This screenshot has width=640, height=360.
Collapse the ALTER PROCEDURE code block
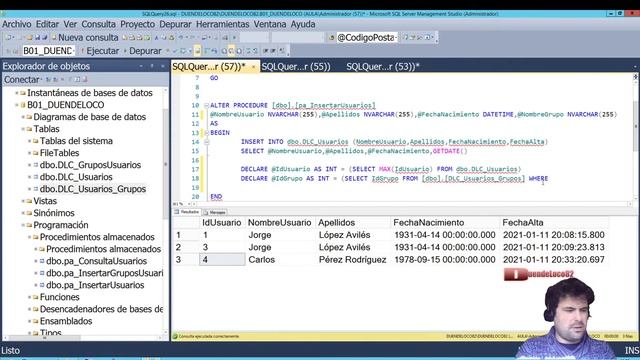coord(207,105)
